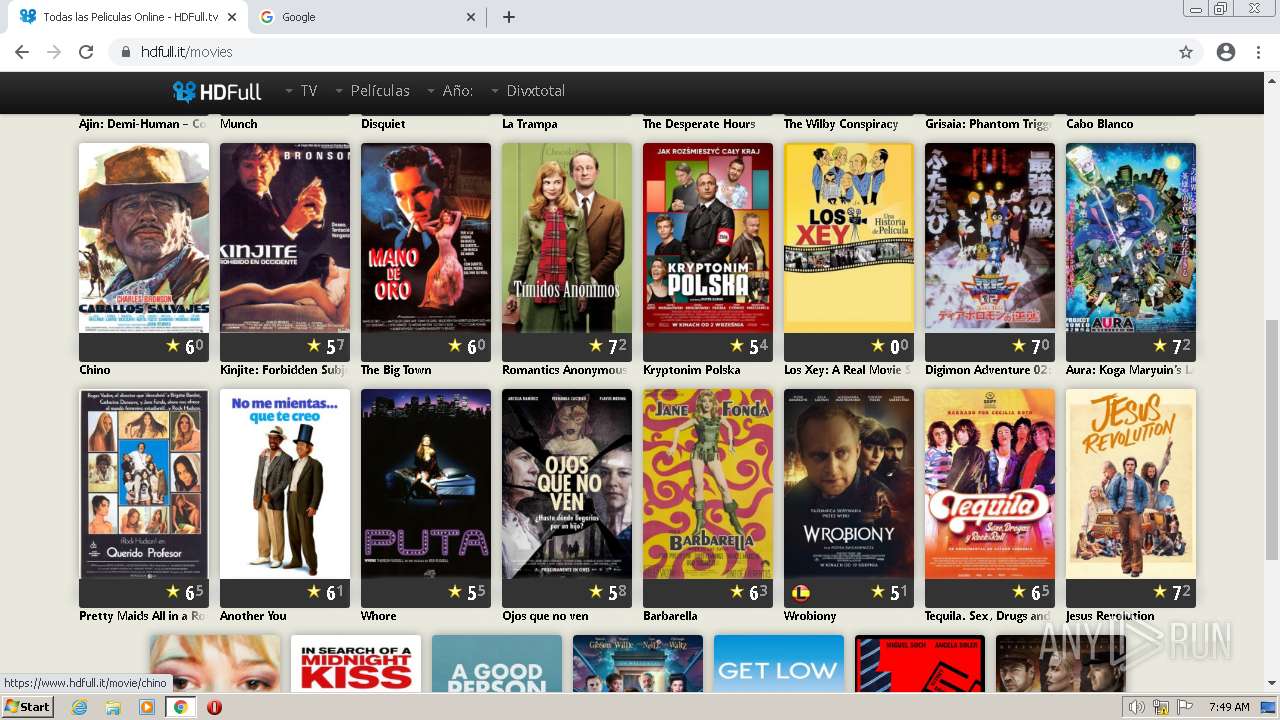Click Jesus Revolution title link
Viewport: 1280px width, 720px height.
click(1110, 616)
